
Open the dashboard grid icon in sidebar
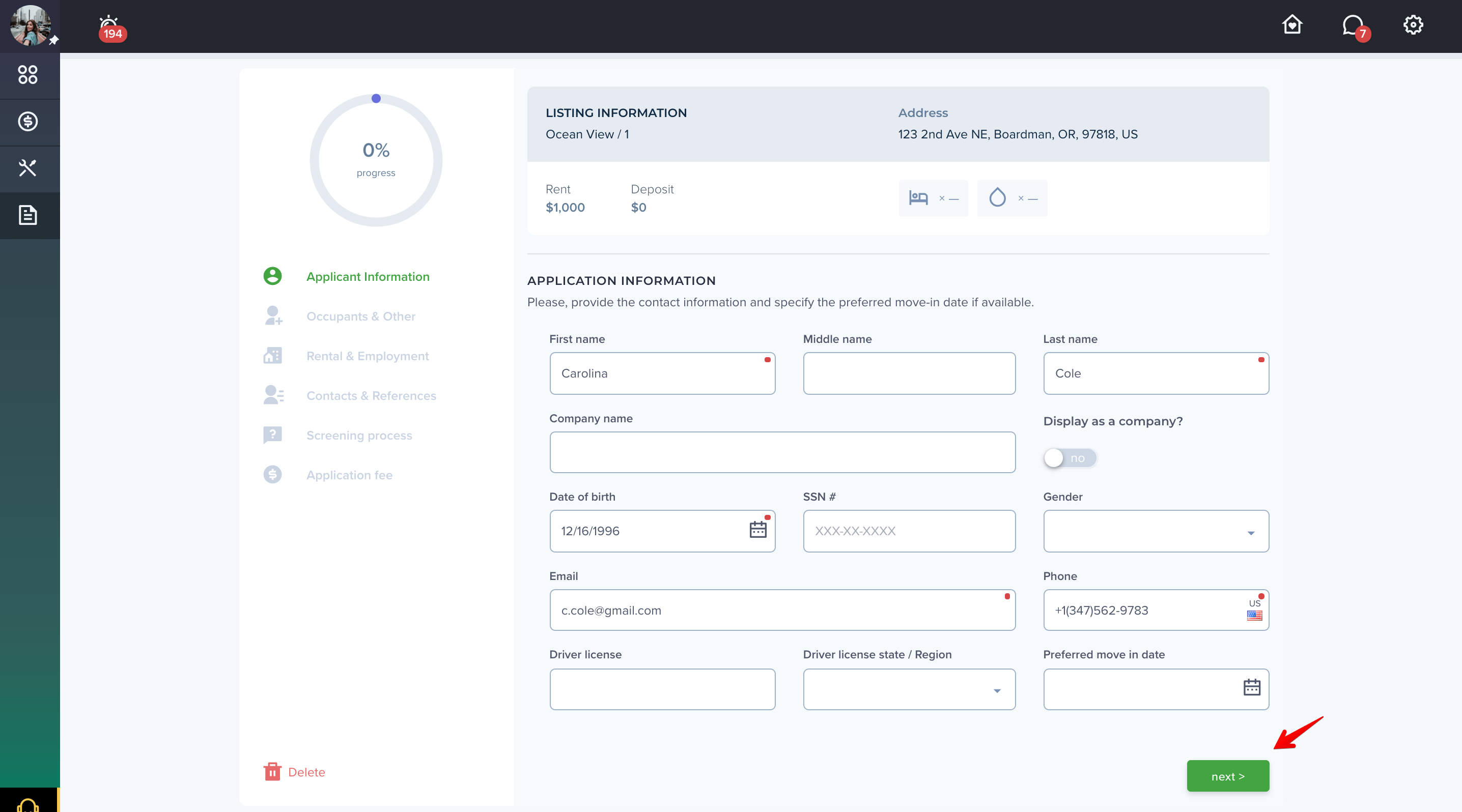click(28, 75)
